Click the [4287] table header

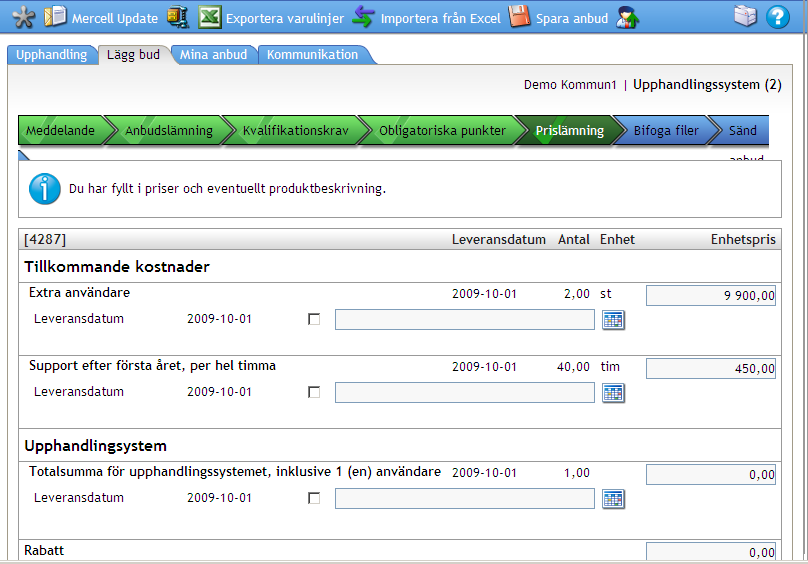click(45, 239)
